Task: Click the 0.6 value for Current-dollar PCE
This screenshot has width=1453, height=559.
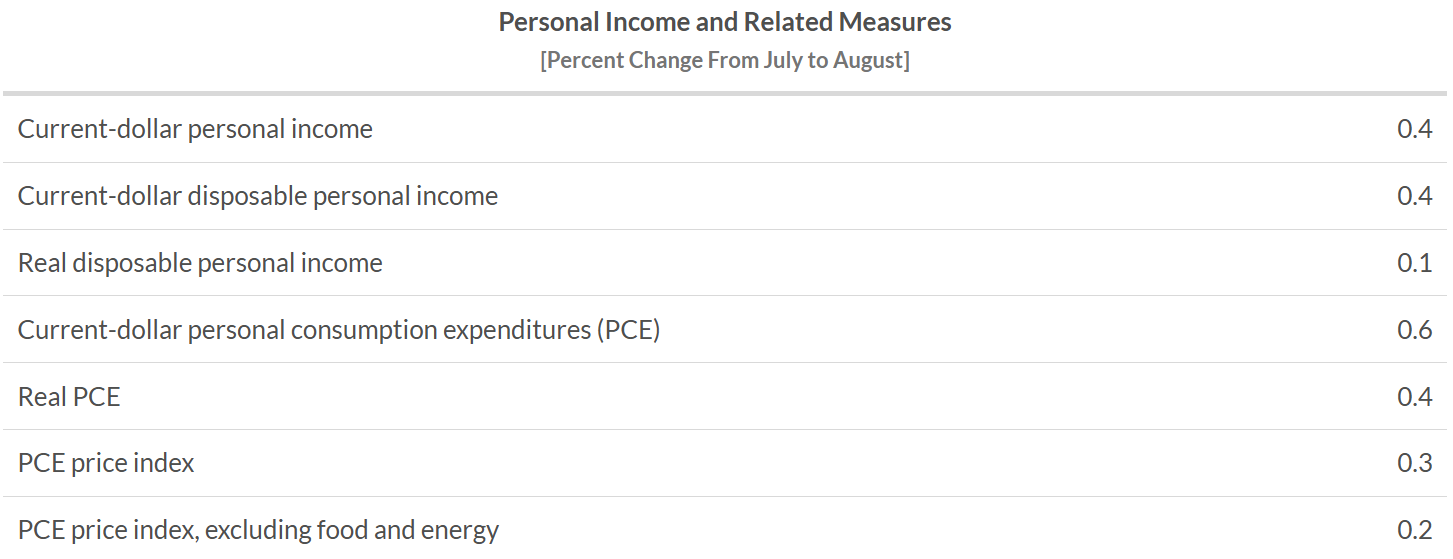Action: (1414, 330)
